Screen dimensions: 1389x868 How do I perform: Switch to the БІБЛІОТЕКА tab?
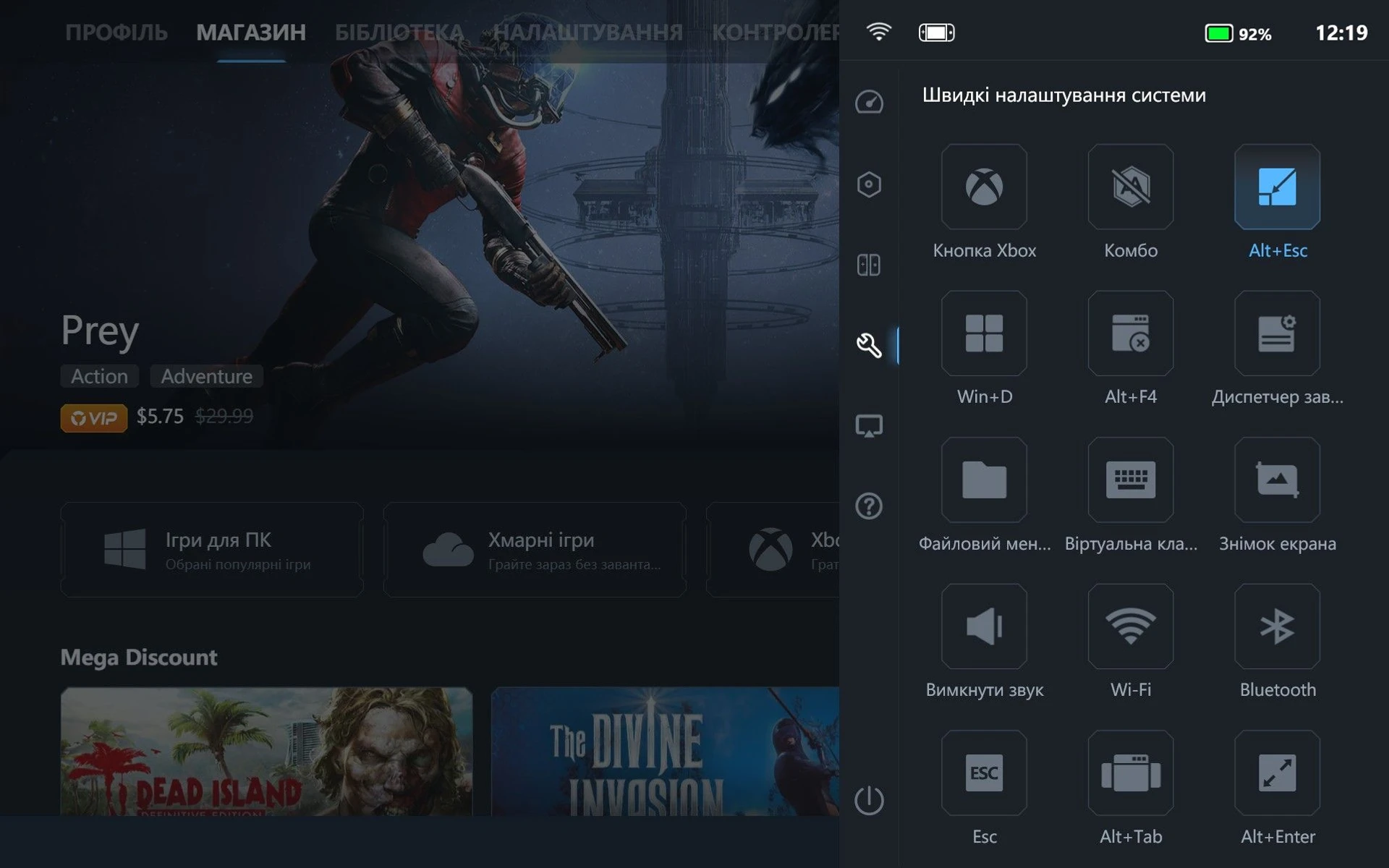(399, 33)
